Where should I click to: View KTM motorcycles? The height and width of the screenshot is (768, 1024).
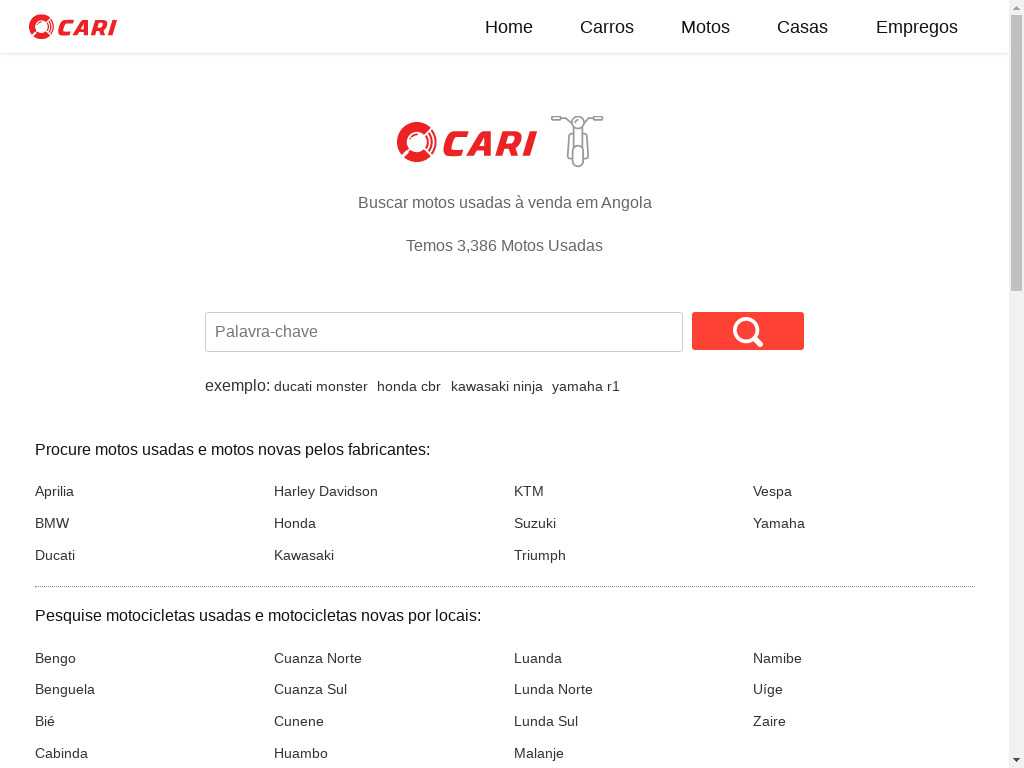[x=528, y=491]
